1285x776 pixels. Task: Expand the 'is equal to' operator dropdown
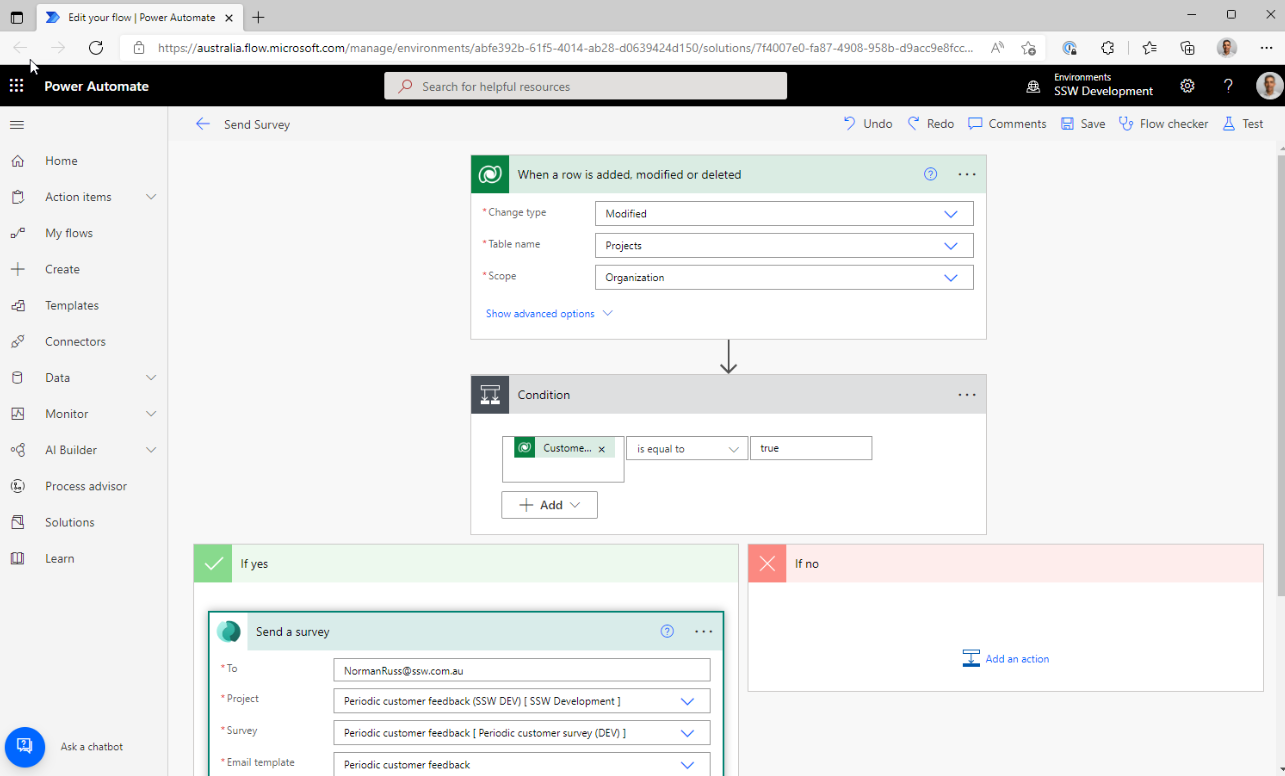[686, 449]
